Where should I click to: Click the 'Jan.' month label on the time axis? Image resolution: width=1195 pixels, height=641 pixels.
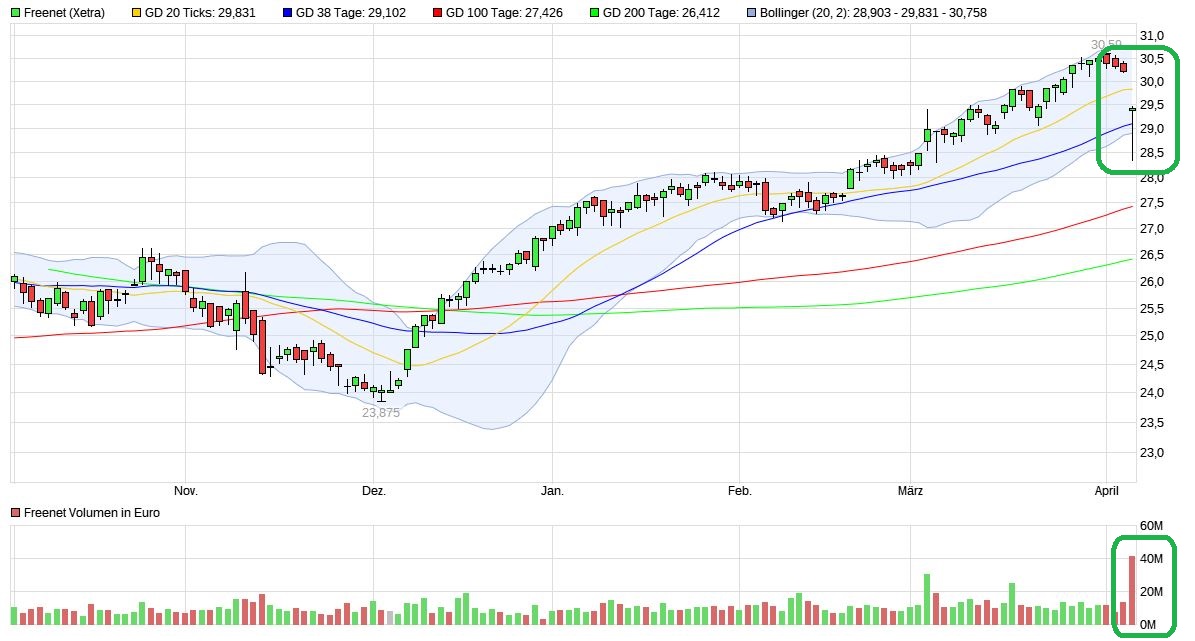point(553,491)
